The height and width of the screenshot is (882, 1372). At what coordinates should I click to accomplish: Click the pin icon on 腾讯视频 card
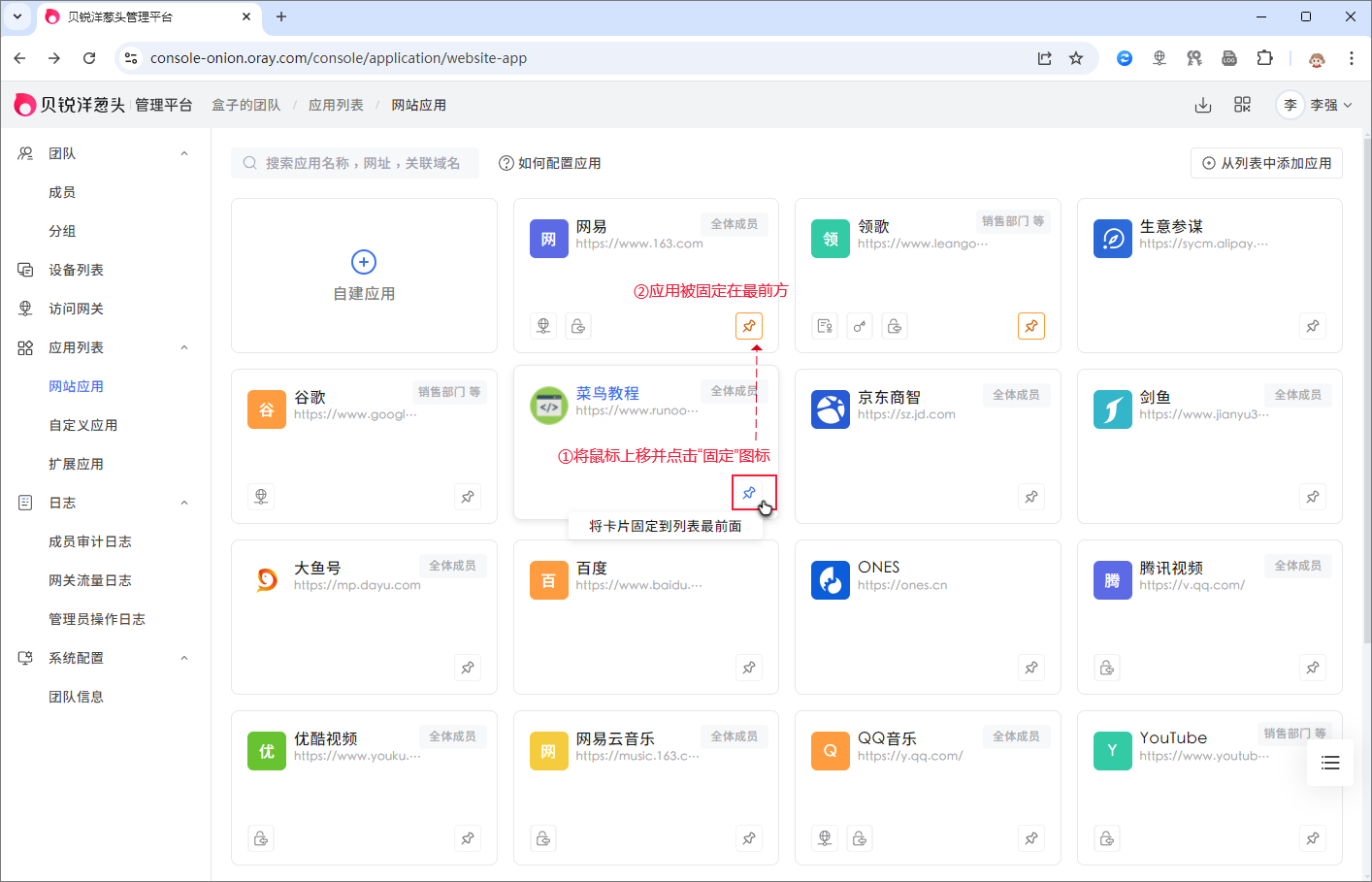click(x=1313, y=668)
